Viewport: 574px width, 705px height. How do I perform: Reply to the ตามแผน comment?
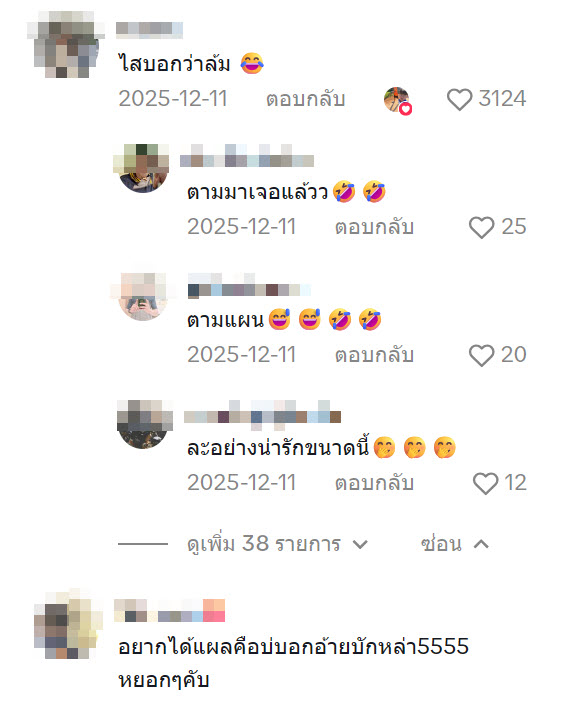coord(374,356)
